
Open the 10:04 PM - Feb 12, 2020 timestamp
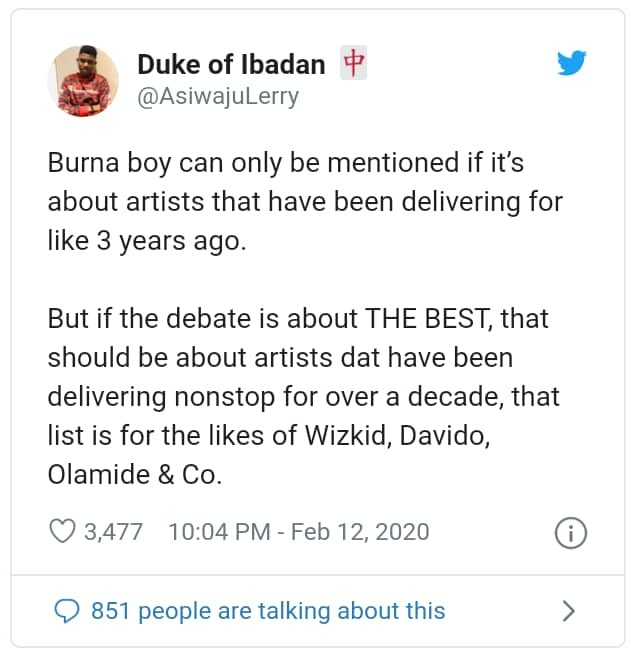[299, 532]
